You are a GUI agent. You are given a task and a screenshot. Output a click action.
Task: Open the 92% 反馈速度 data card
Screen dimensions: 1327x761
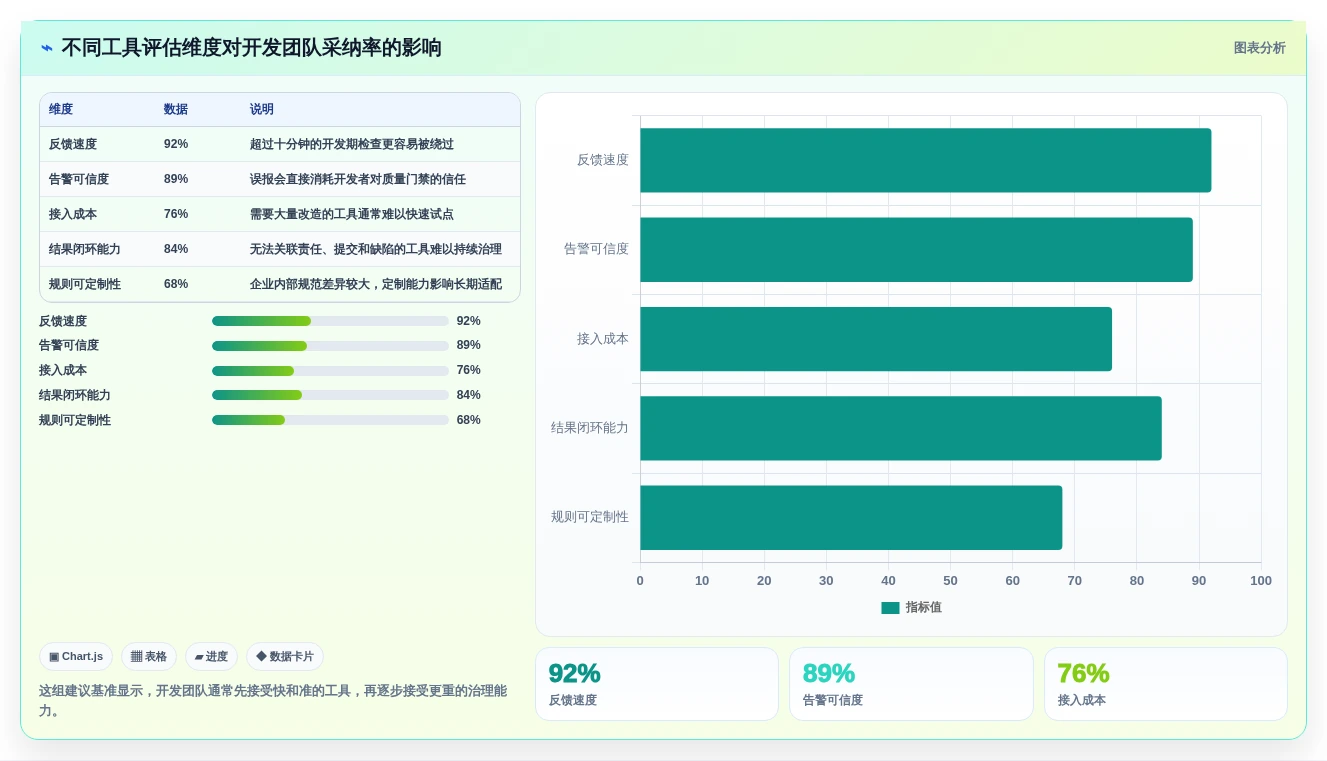657,684
